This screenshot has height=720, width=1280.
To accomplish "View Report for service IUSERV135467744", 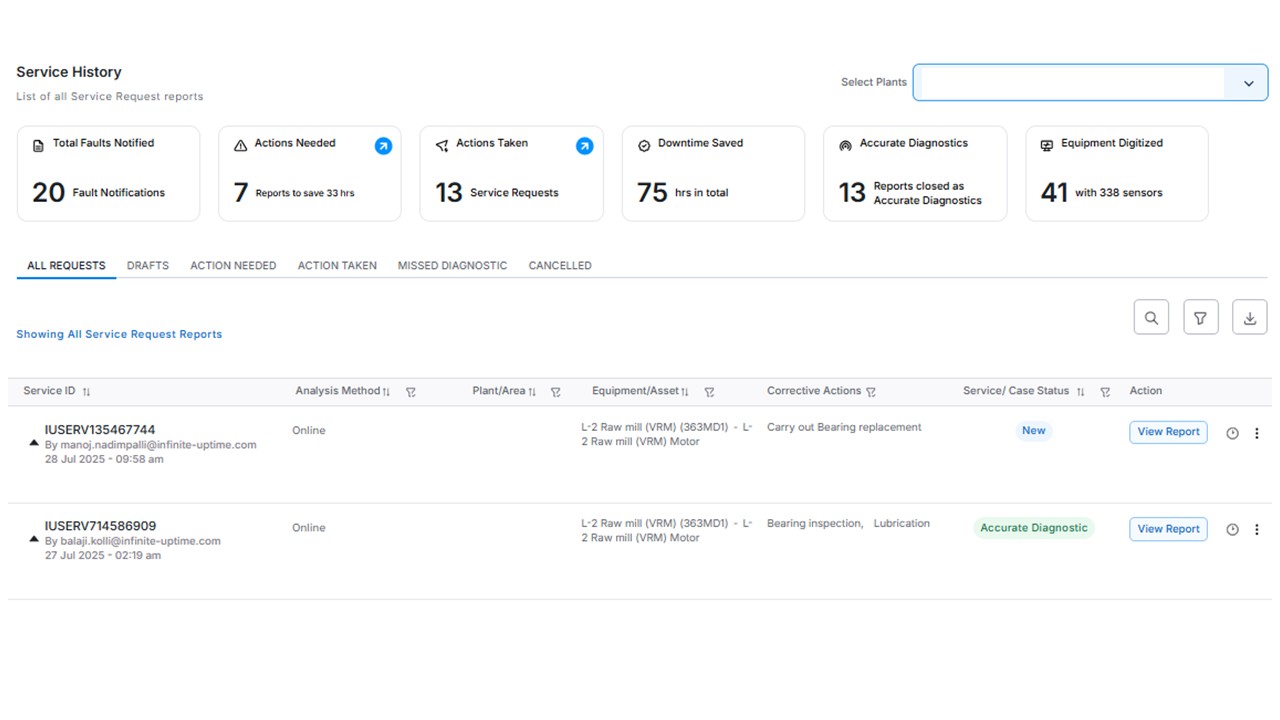I will (x=1168, y=432).
